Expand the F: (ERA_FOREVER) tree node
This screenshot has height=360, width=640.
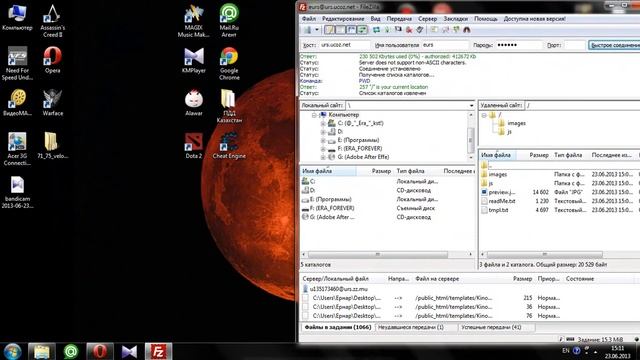click(x=323, y=149)
